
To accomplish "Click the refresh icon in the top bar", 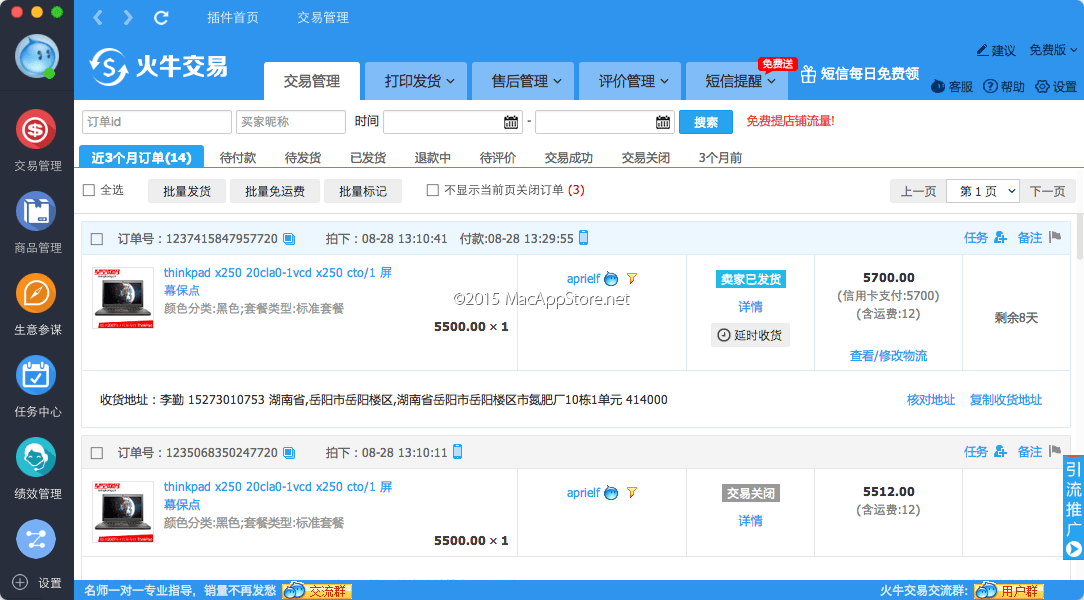I will 161,18.
